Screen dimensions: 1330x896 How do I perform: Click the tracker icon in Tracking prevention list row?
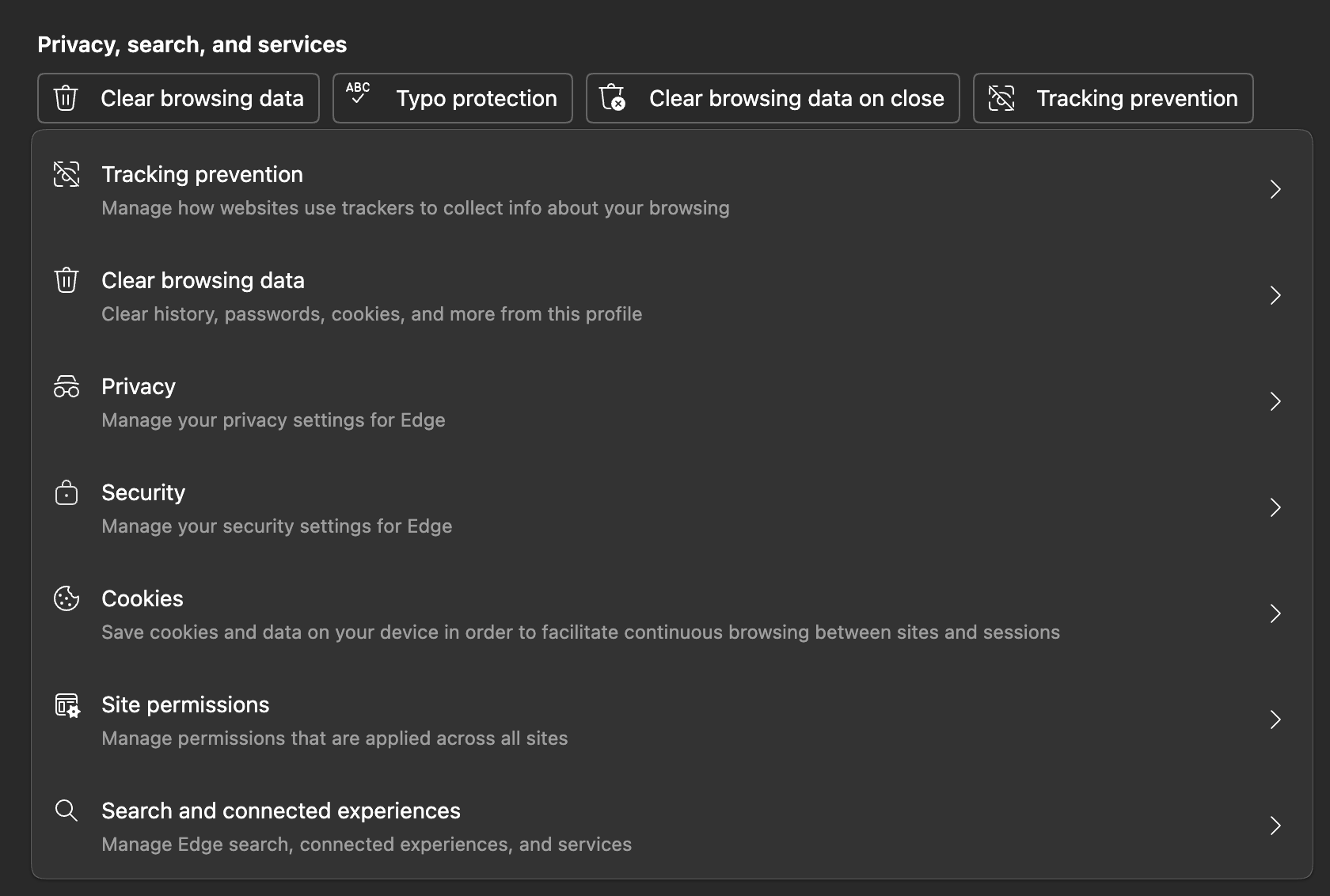66,174
